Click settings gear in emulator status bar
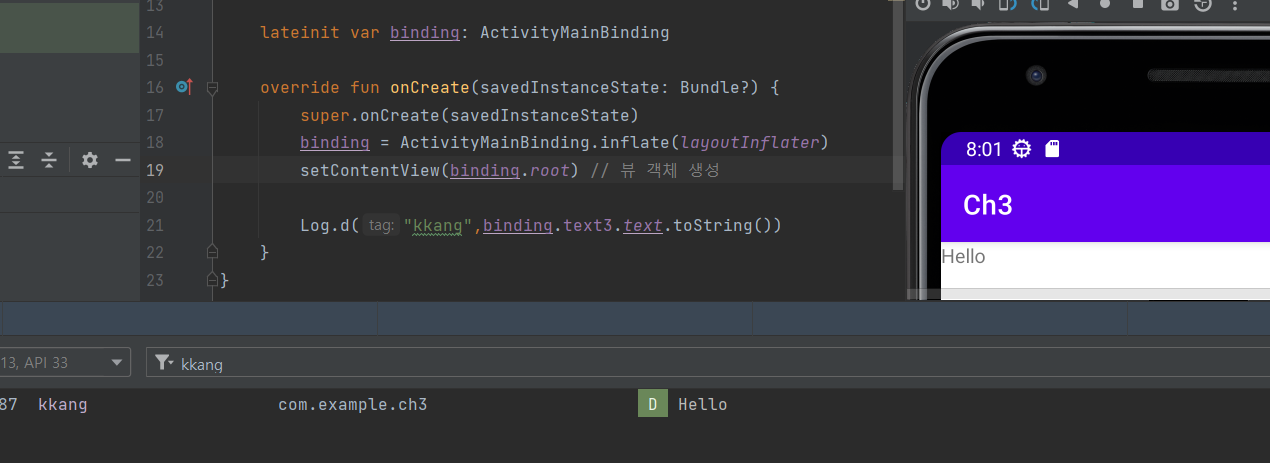 (1021, 150)
